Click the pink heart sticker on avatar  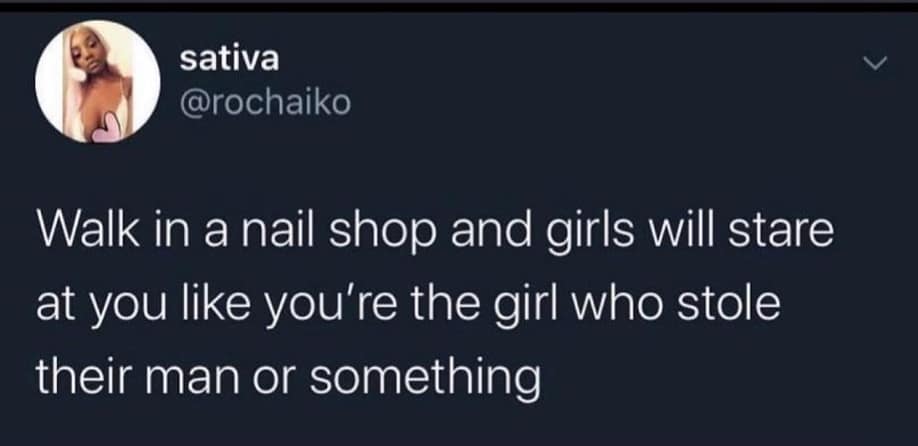tap(108, 127)
